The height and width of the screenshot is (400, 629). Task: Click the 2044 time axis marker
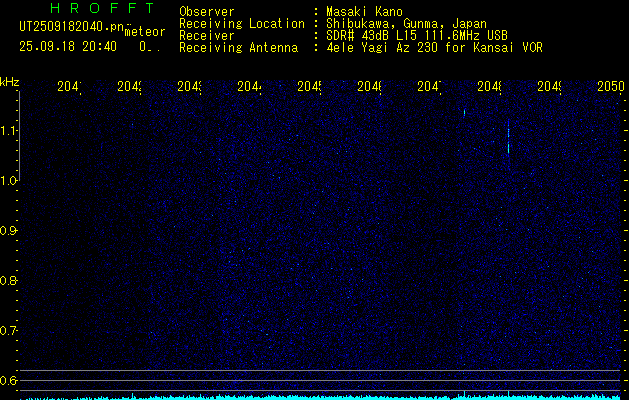[x=250, y=87]
